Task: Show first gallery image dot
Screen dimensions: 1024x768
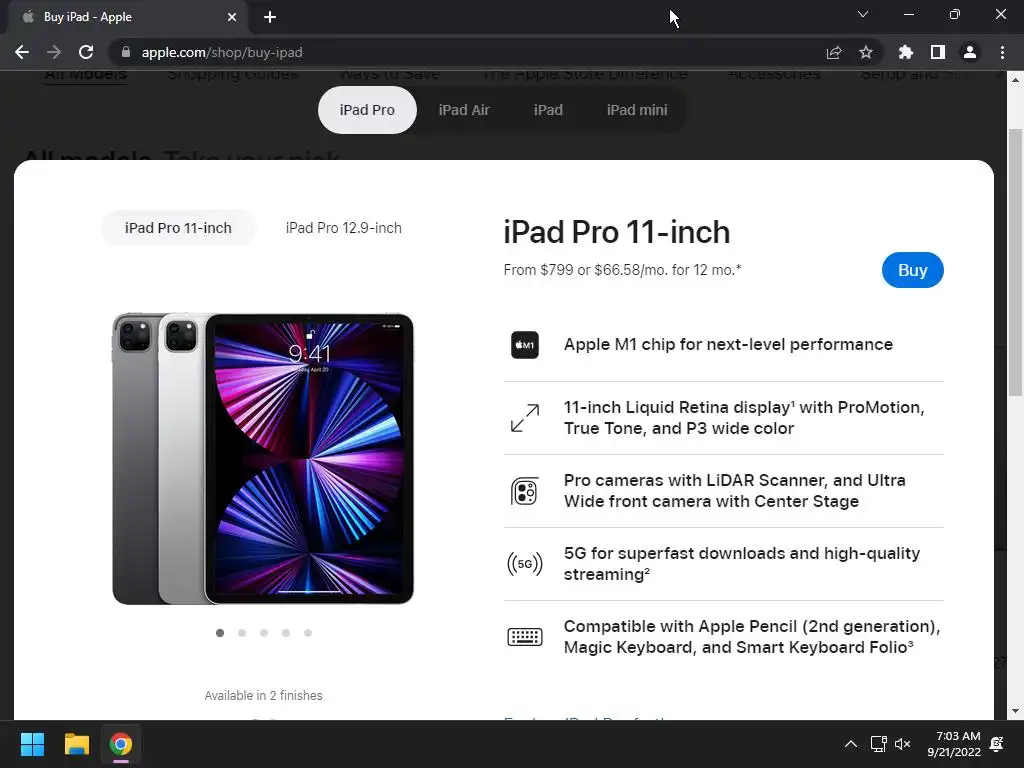Action: [220, 633]
